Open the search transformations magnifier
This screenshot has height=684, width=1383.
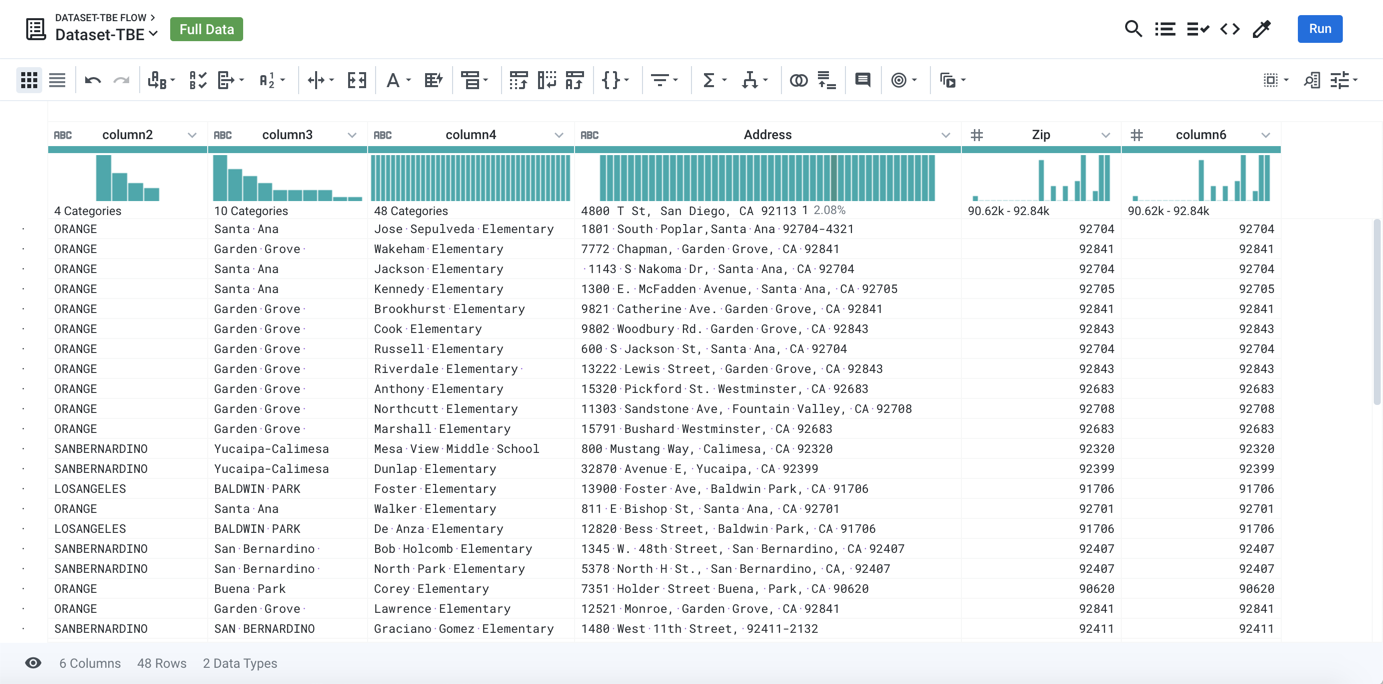[x=1133, y=29]
